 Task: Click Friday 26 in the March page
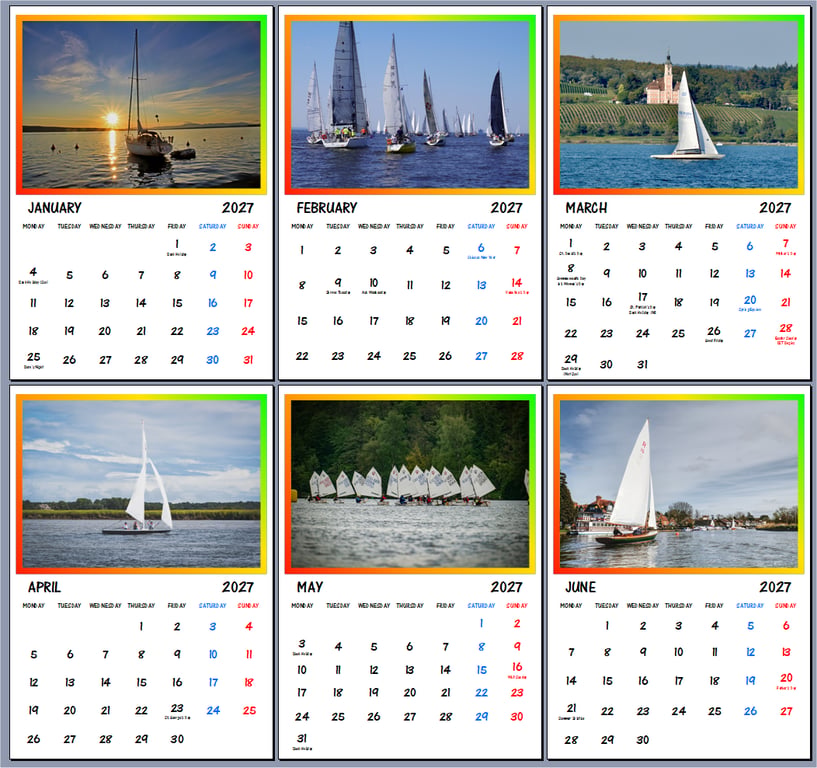(x=714, y=331)
